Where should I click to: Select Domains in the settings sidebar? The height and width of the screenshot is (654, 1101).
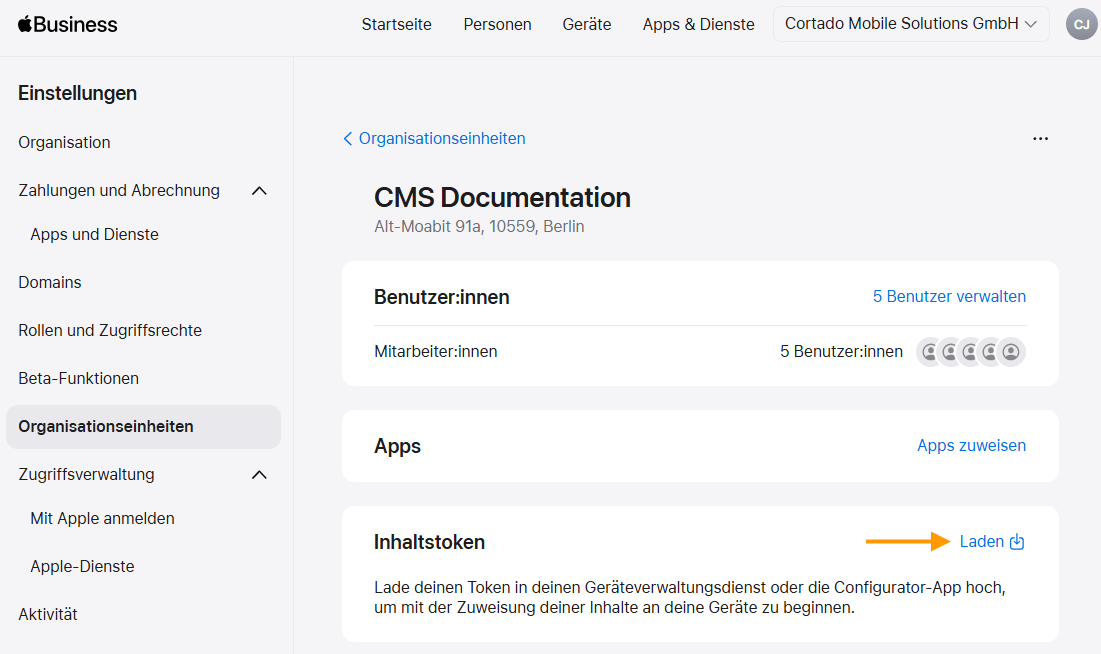pyautogui.click(x=50, y=282)
